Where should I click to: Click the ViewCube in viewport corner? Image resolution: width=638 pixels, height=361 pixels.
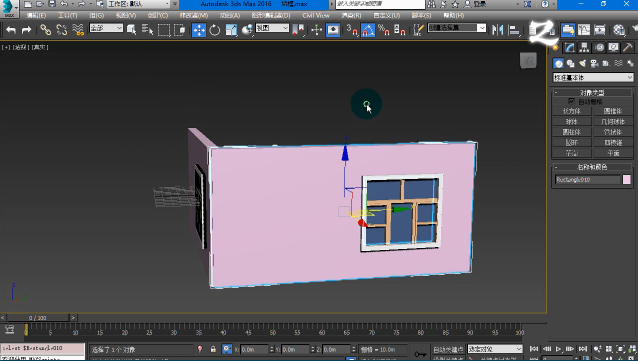[x=528, y=61]
